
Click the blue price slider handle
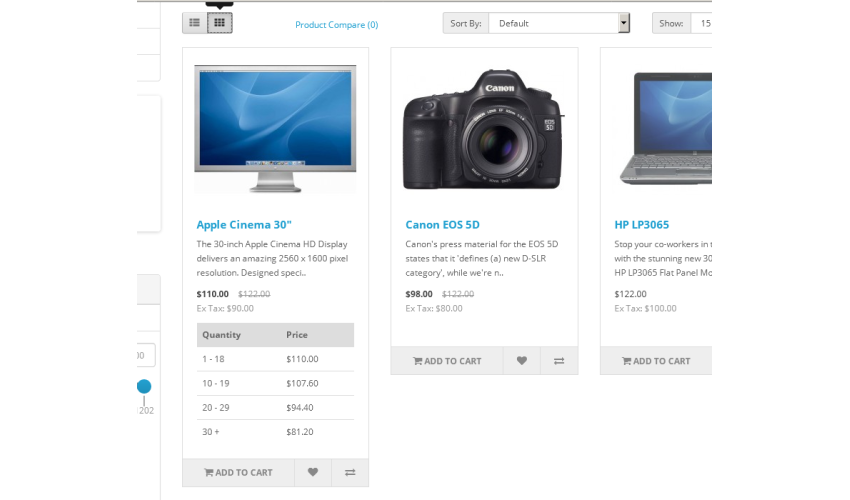[144, 386]
